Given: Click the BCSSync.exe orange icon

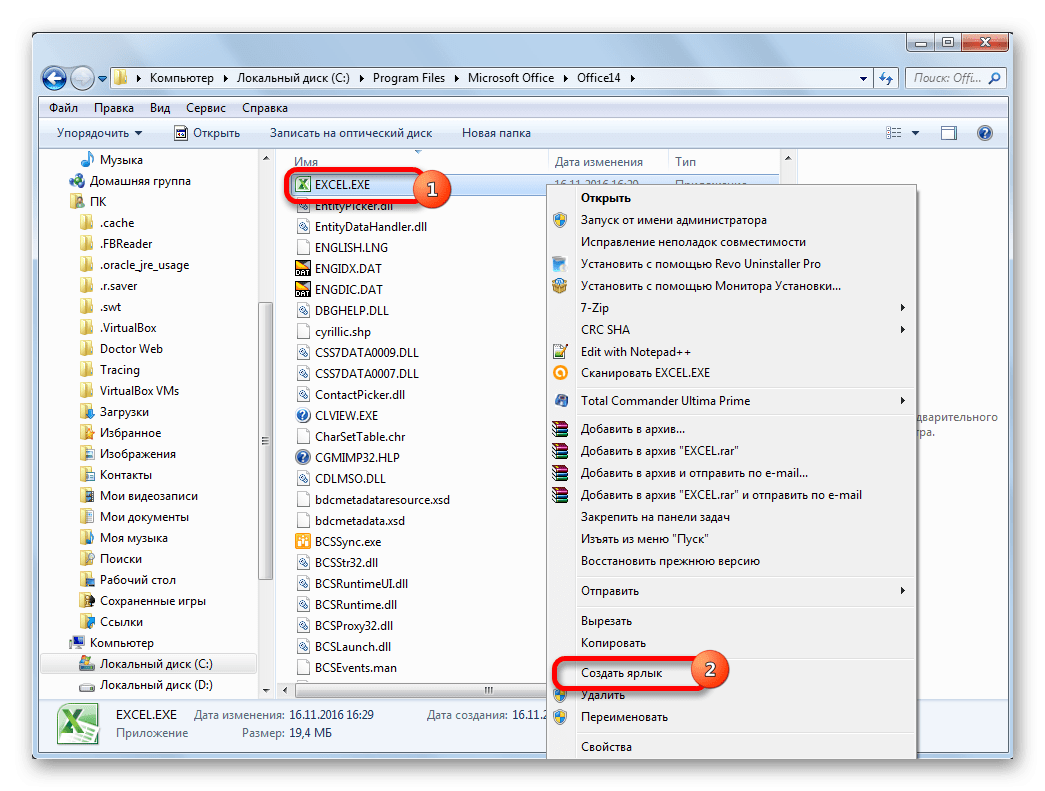Looking at the screenshot, I should point(303,541).
